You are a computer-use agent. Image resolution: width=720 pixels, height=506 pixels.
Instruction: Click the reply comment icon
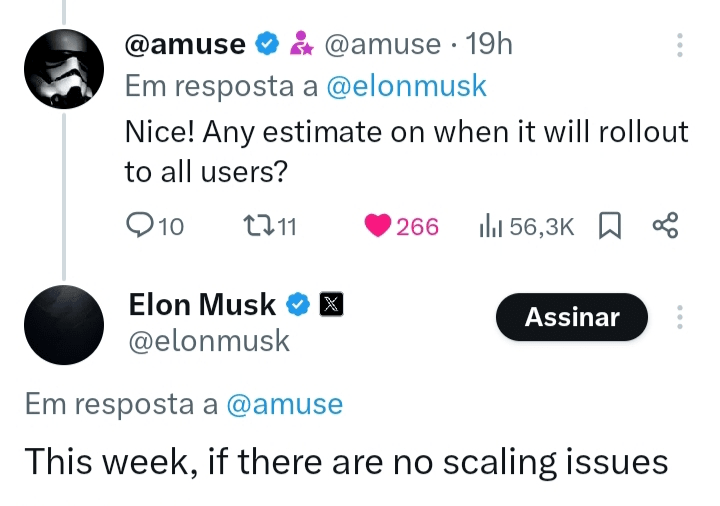[x=141, y=227]
